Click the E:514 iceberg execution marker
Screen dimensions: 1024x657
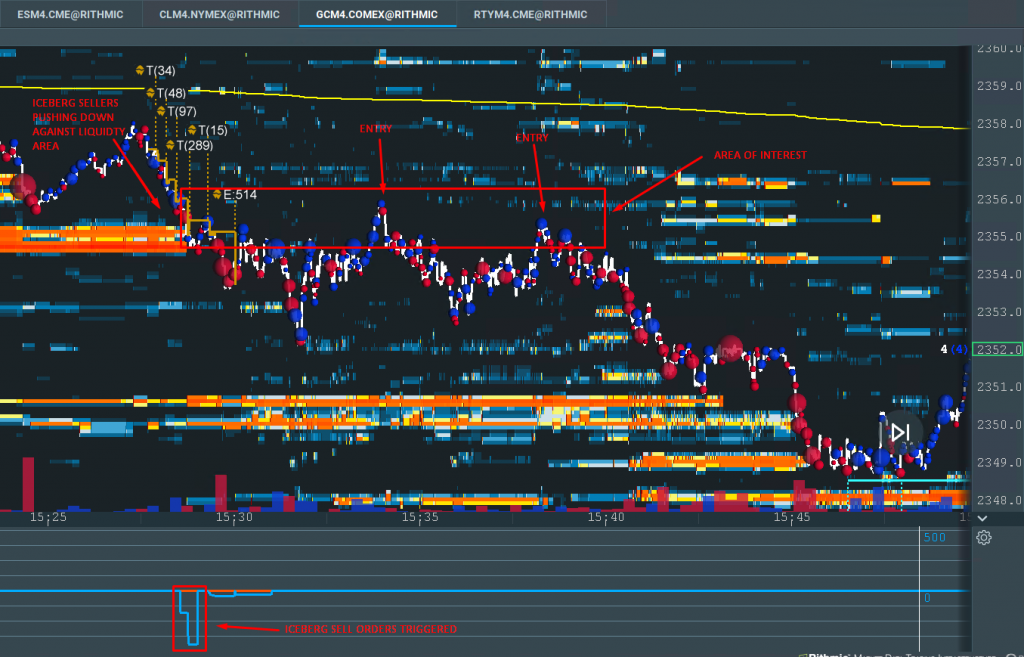pyautogui.click(x=216, y=194)
